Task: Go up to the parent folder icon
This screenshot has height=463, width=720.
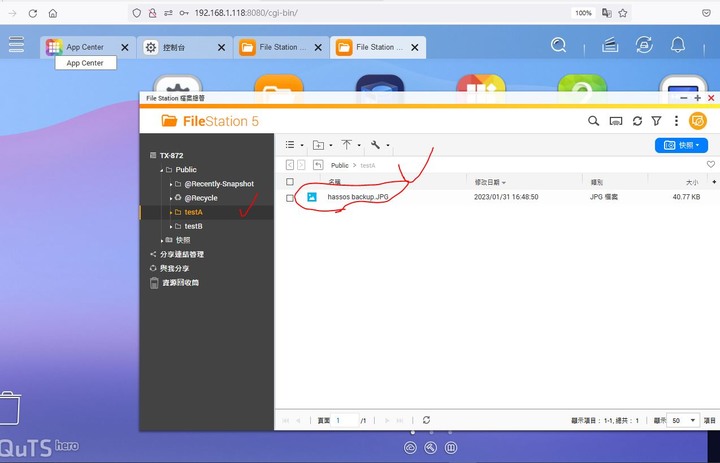Action: coord(318,165)
